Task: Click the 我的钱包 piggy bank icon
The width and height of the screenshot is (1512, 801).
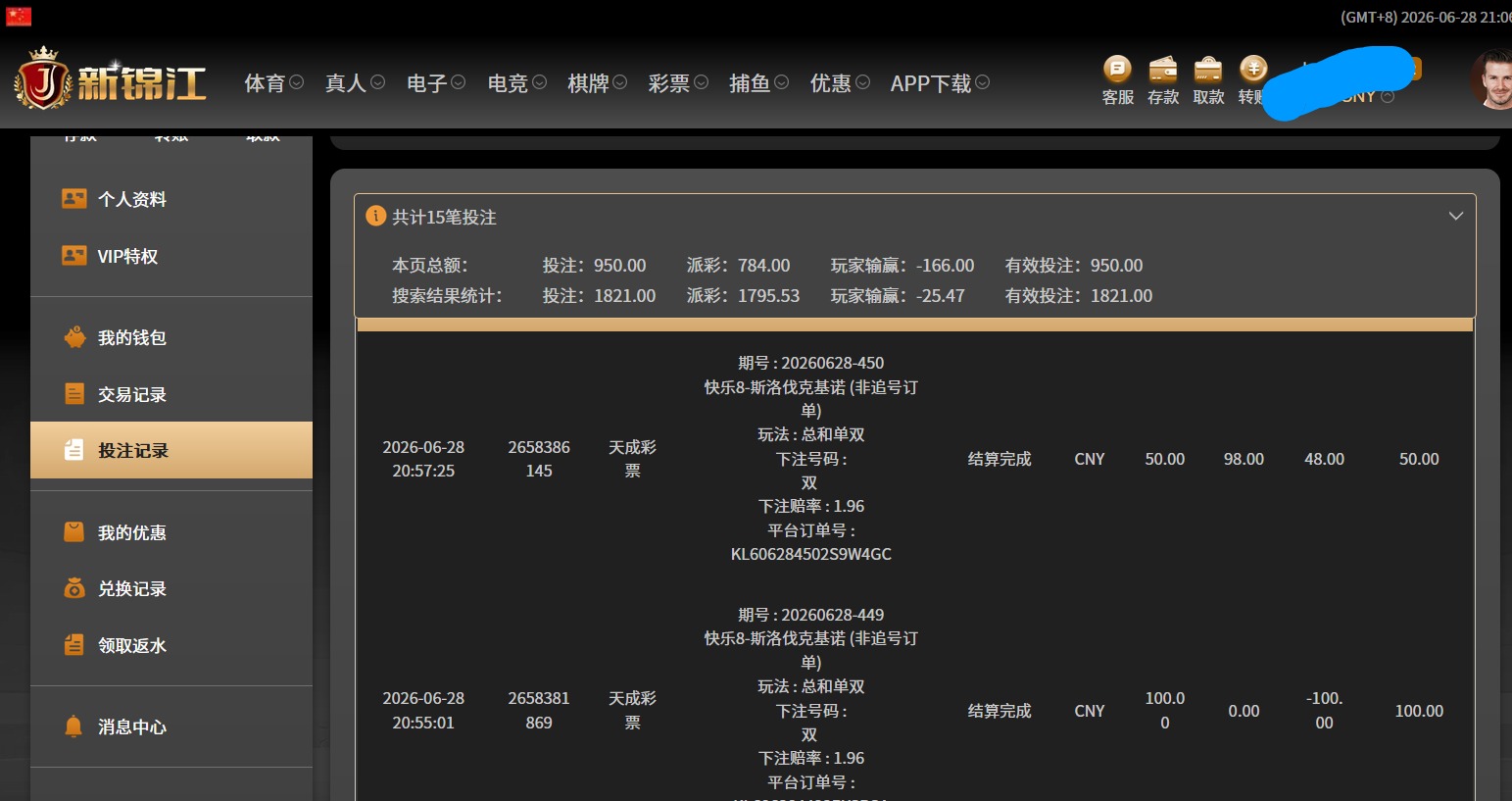Action: (x=74, y=337)
